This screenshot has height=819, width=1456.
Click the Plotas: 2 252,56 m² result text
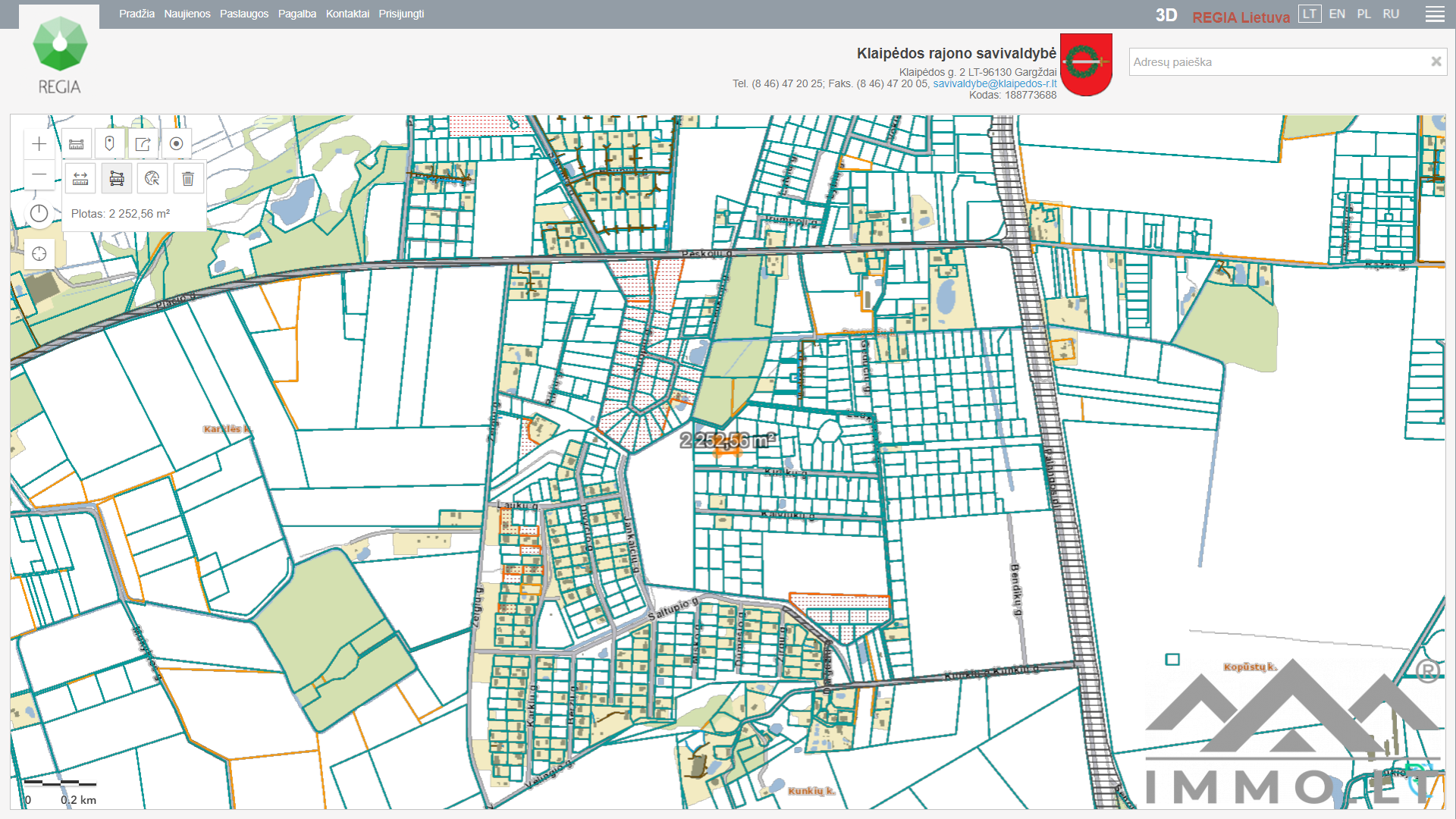(121, 214)
